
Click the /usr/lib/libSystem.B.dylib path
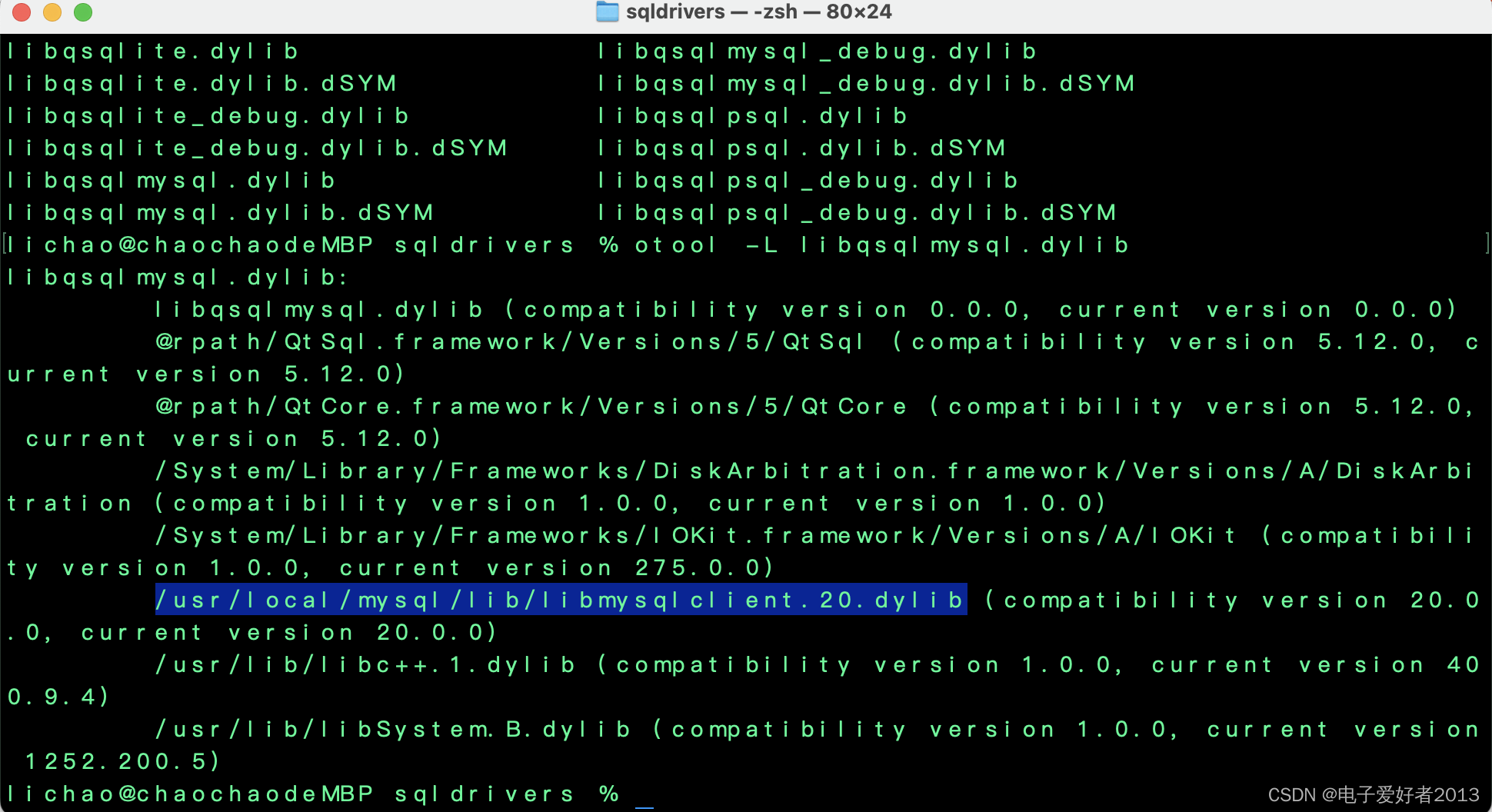tap(393, 729)
